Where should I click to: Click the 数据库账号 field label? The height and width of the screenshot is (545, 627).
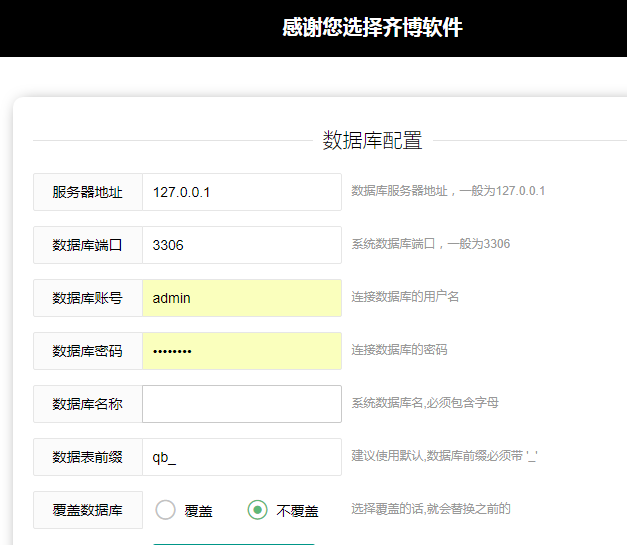[88, 298]
